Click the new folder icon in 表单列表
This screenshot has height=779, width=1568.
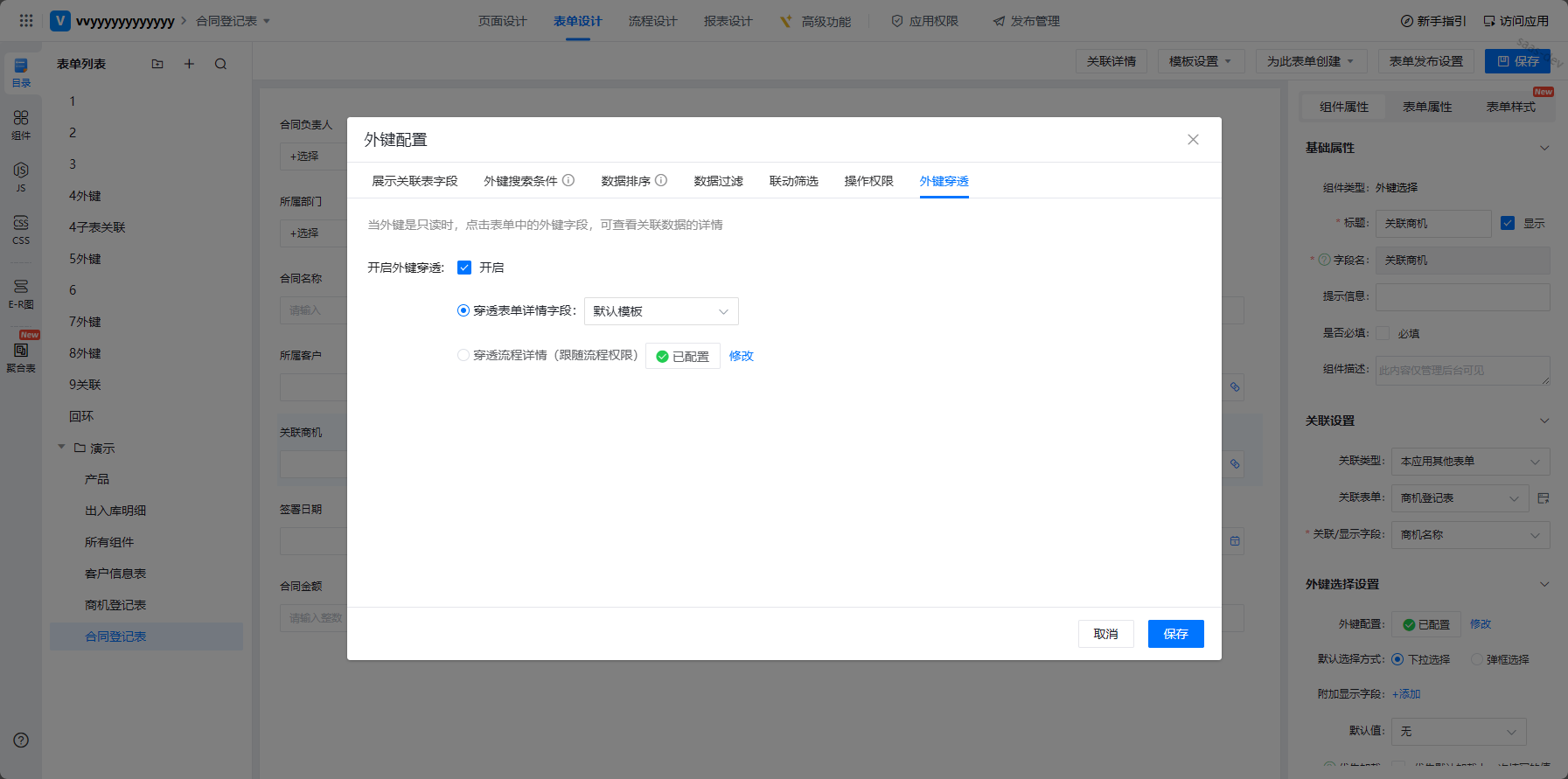(157, 64)
